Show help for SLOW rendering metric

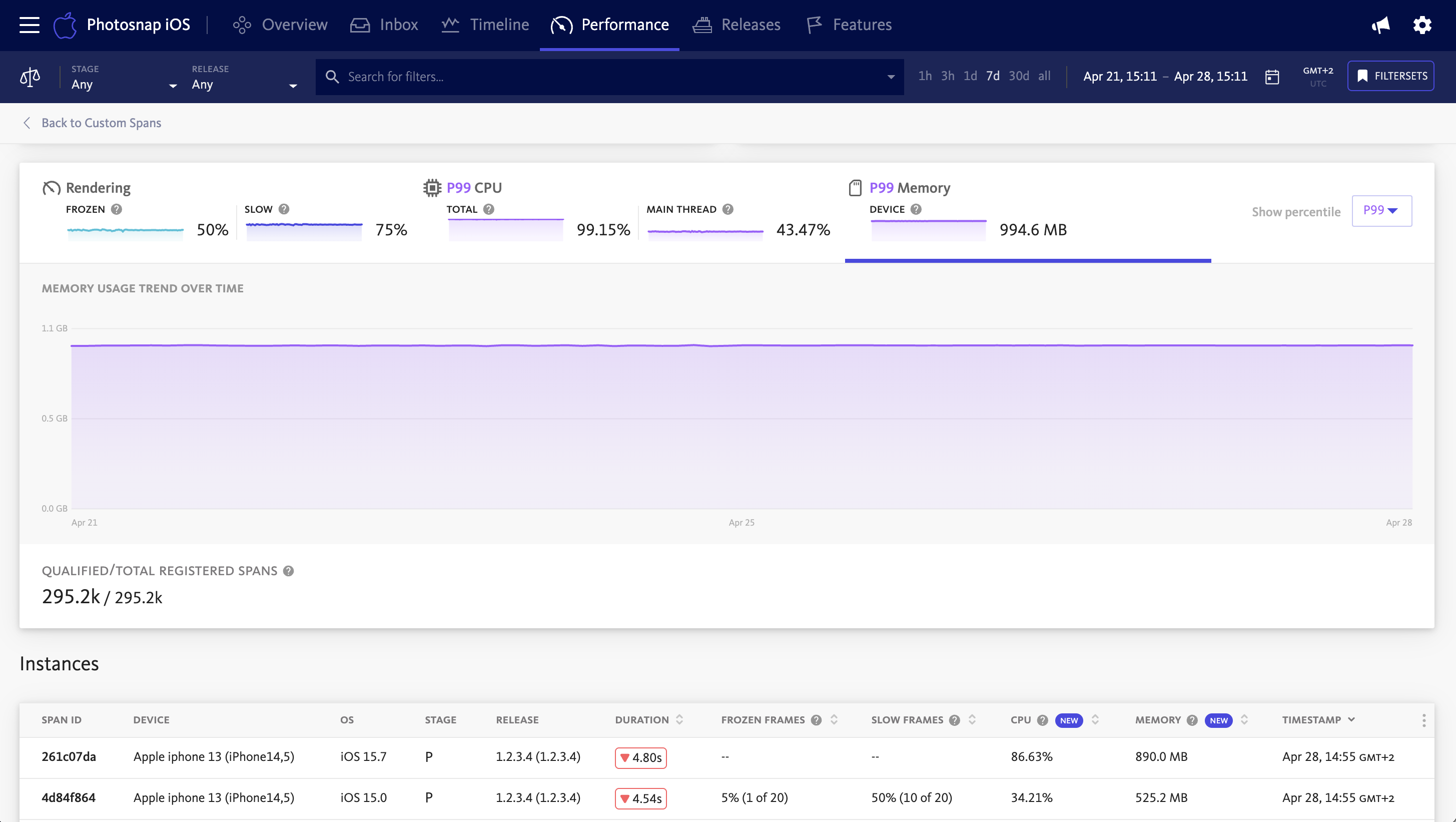[x=284, y=209]
